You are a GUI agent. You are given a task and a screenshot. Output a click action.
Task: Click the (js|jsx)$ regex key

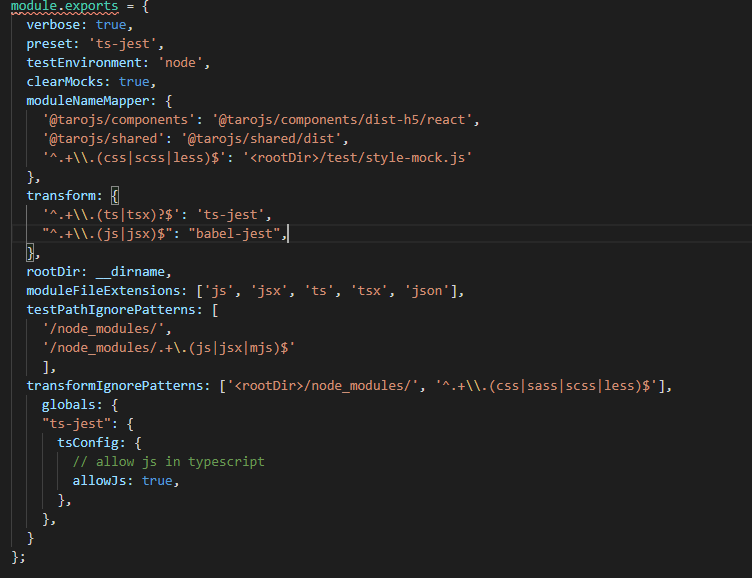point(107,234)
